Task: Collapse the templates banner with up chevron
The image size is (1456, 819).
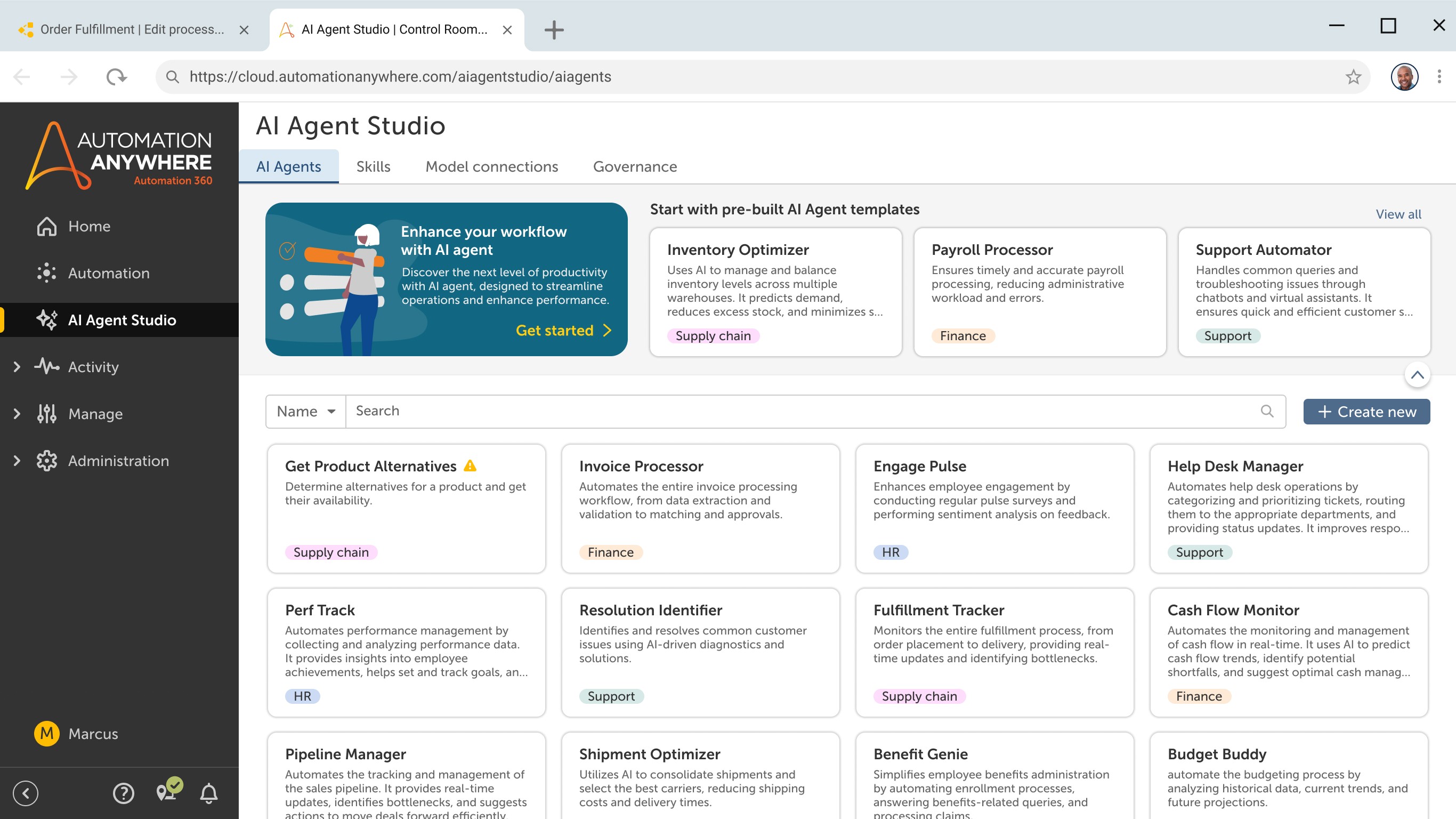Action: tap(1417, 374)
